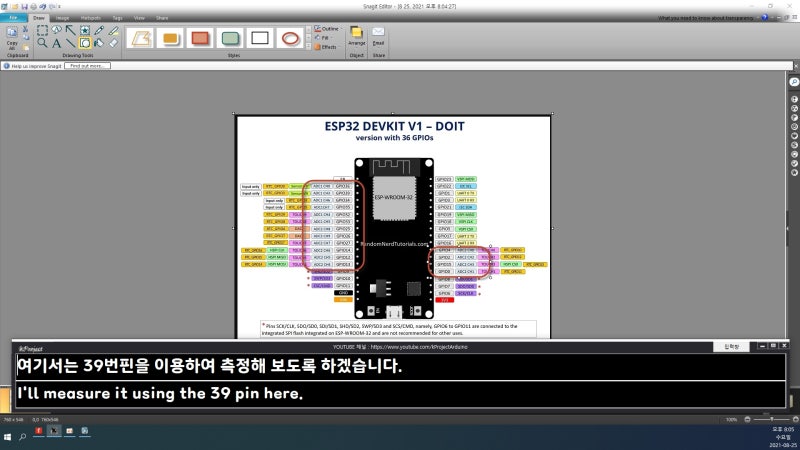Open the Windows Start menu
The width and height of the screenshot is (800, 450).
(7, 437)
